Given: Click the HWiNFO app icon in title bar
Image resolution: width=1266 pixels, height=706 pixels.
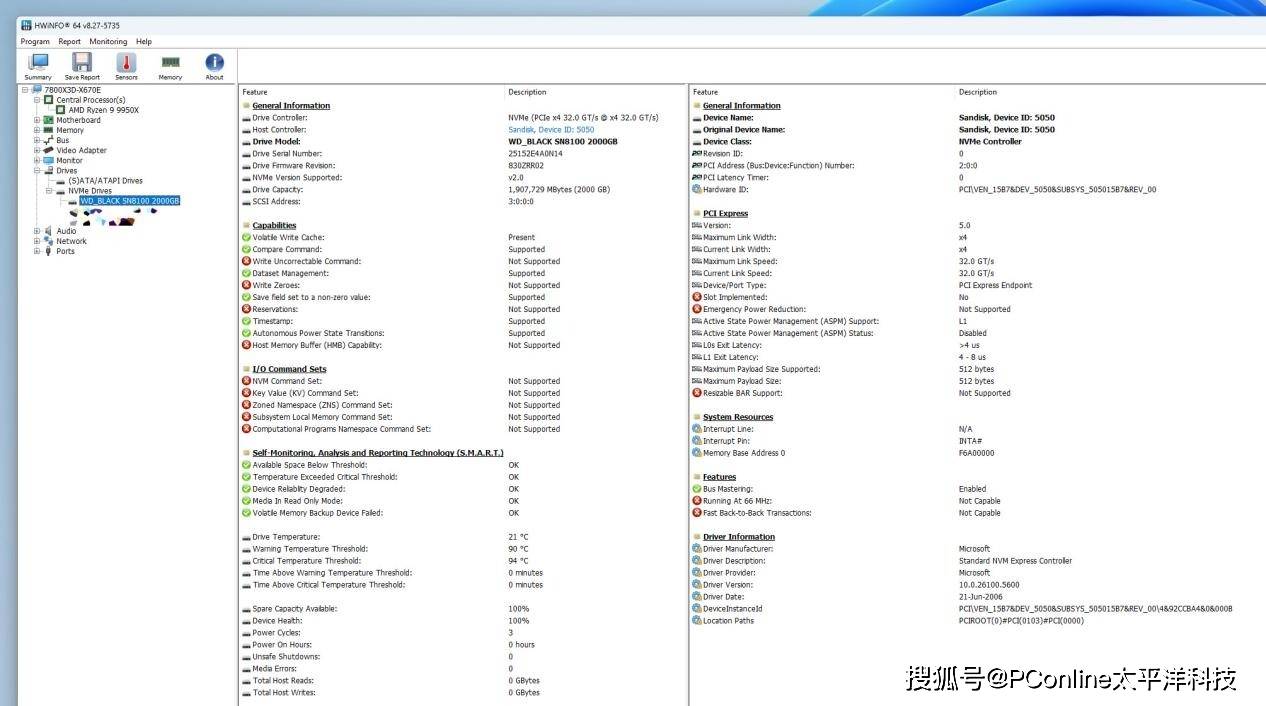Looking at the screenshot, I should pos(26,24).
